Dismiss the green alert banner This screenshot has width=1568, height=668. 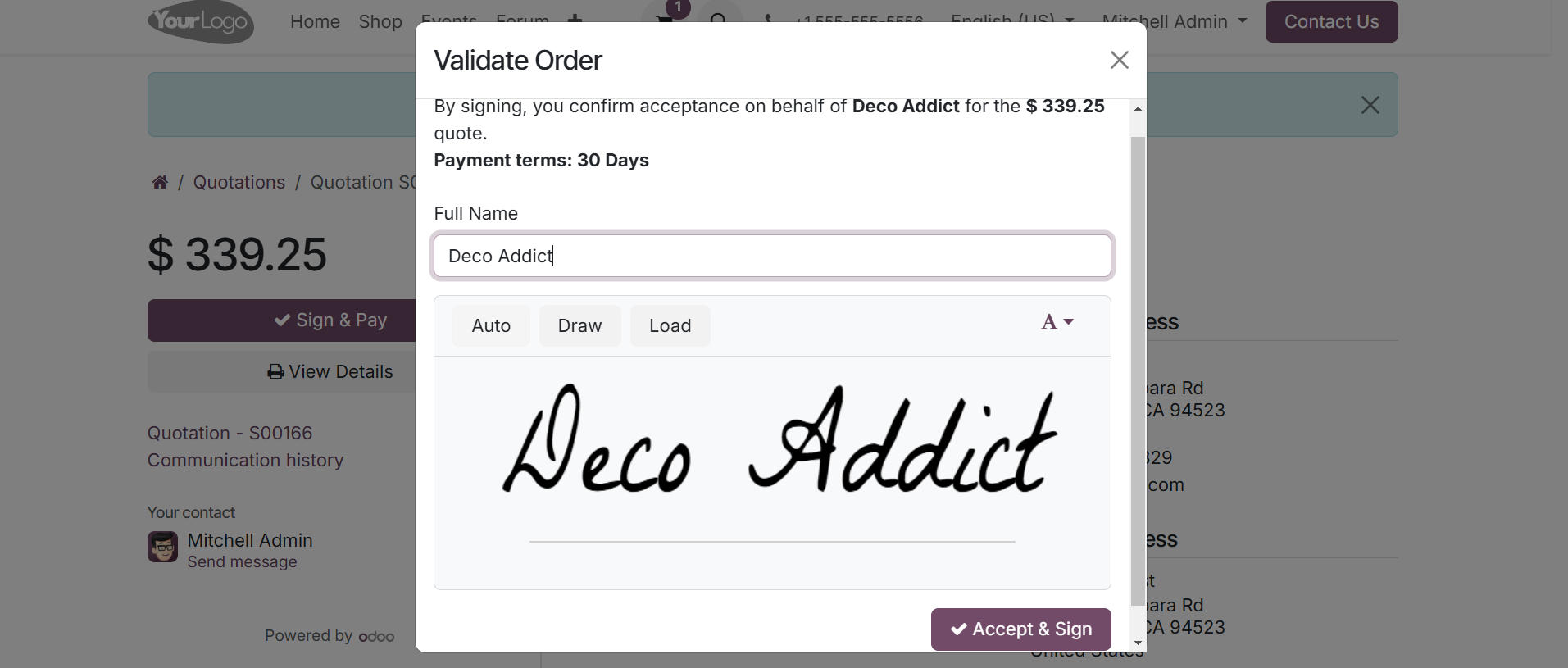[1370, 105]
